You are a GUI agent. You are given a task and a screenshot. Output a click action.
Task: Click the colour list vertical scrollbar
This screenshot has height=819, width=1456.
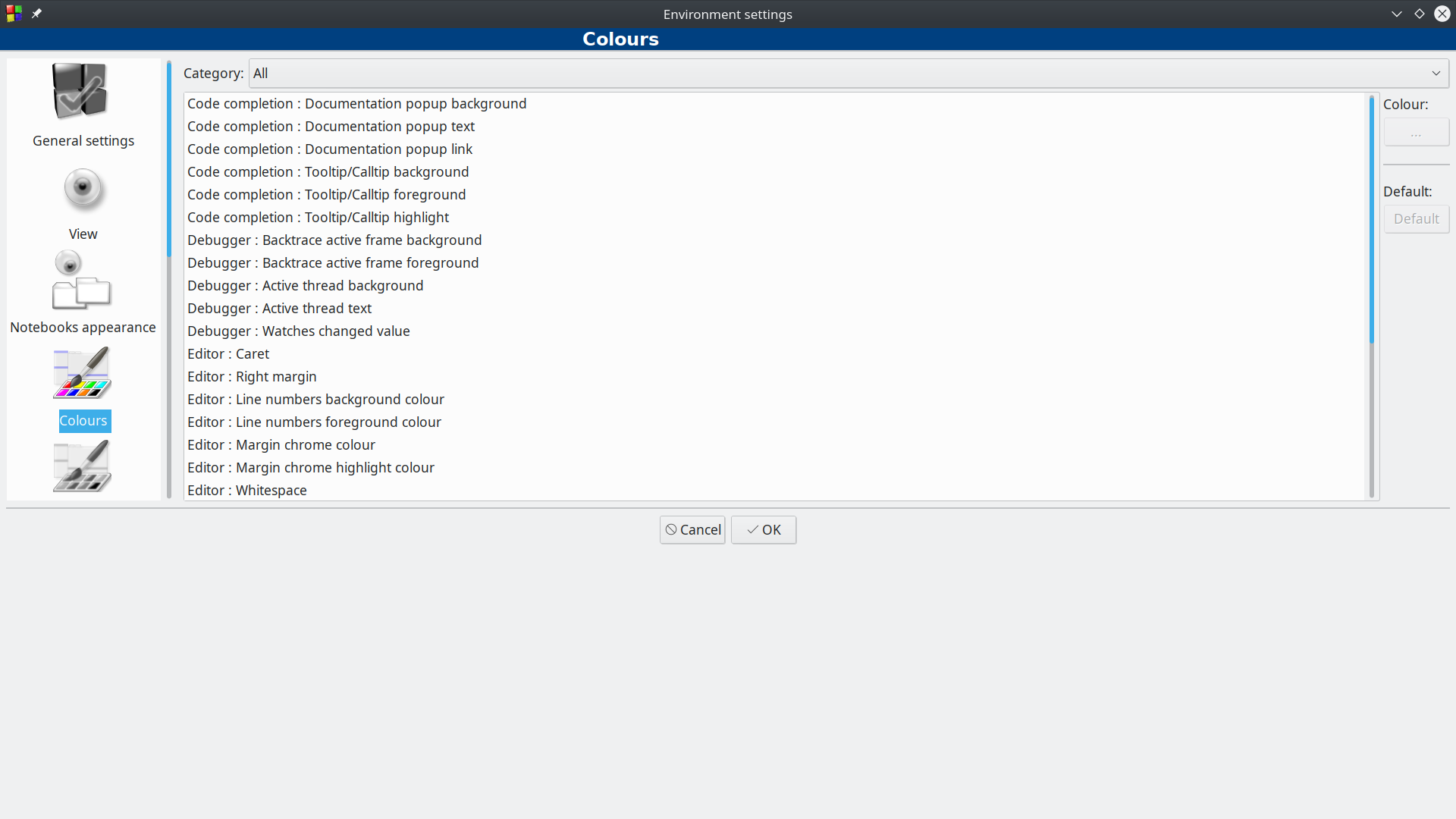1371,296
